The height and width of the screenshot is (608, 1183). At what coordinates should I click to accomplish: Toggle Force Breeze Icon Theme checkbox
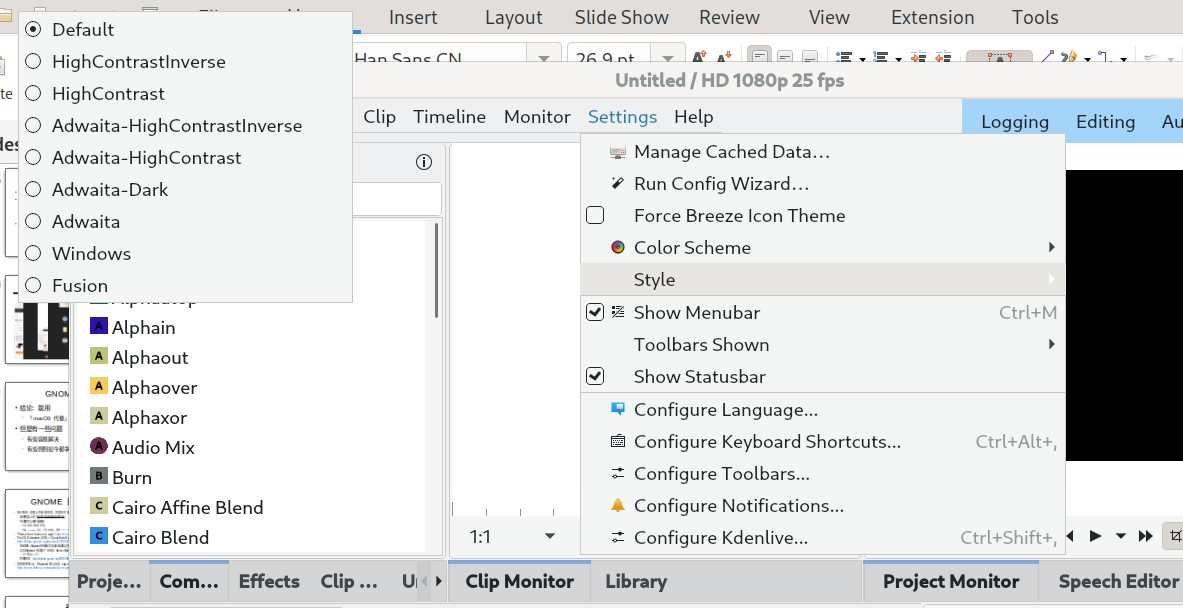[x=595, y=216]
